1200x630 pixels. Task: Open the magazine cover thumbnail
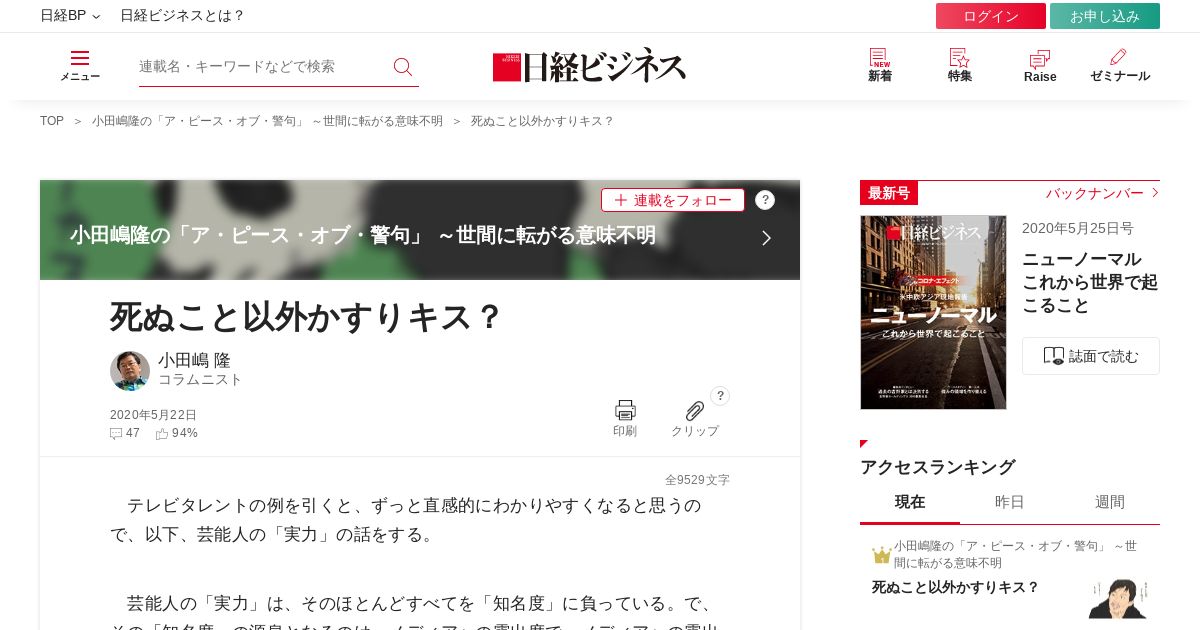pos(933,312)
